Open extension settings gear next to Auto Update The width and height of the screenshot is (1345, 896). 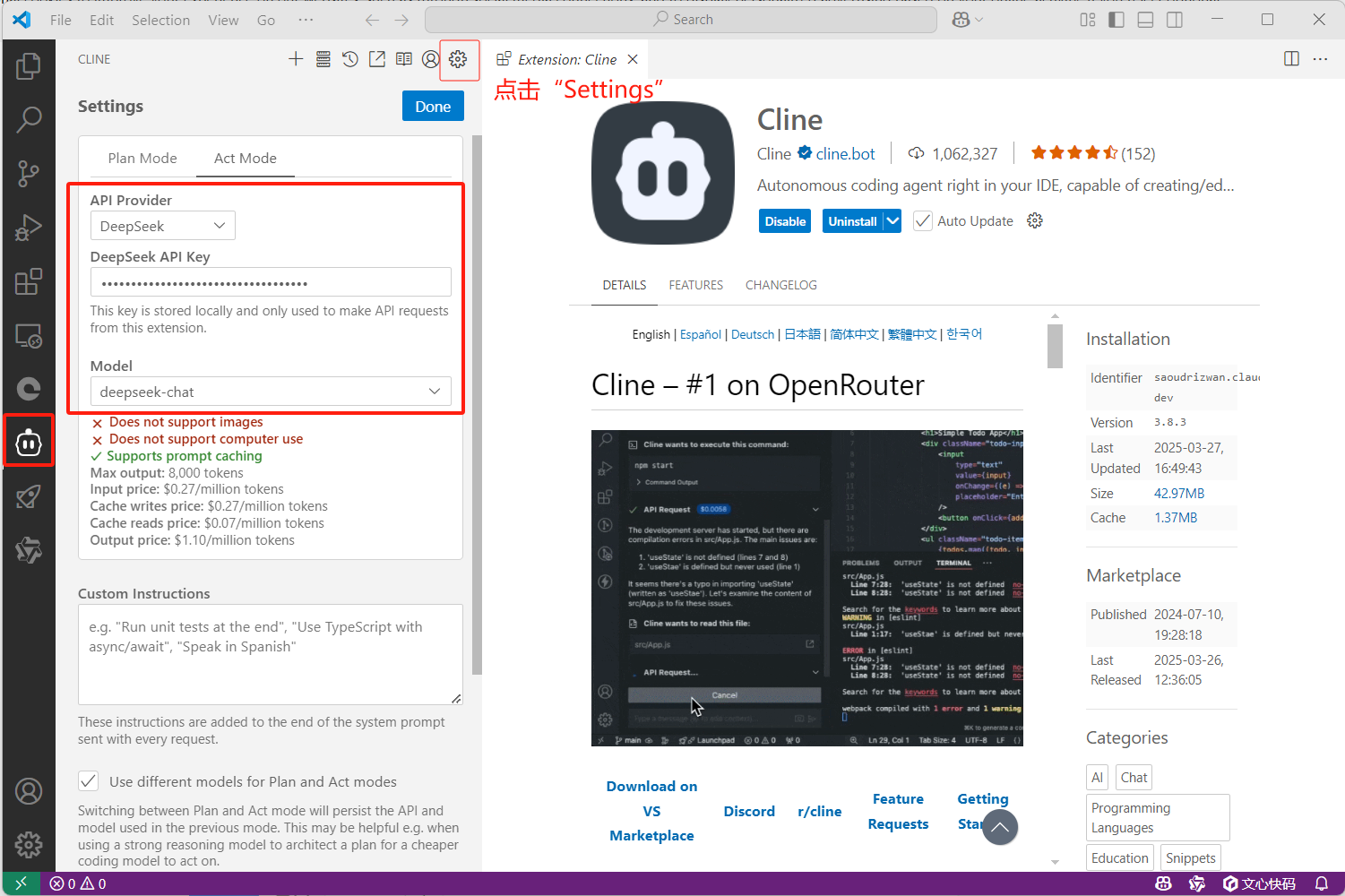coord(1035,220)
